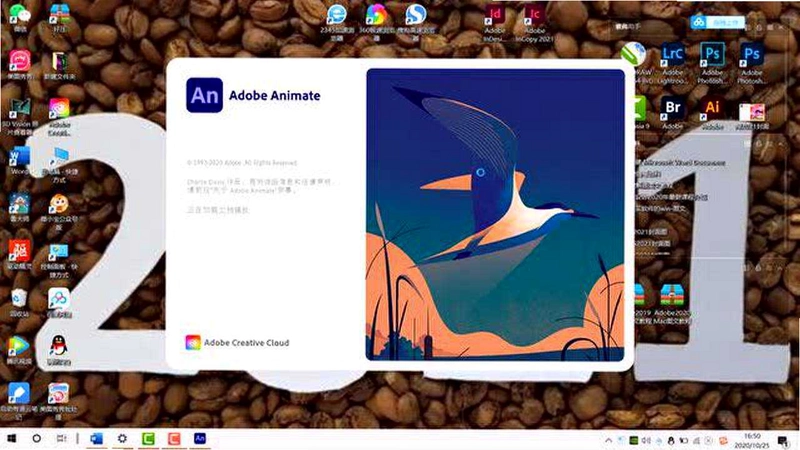Open the QQ penguin tray icon
Screen dimensions: 800x450
tap(671, 441)
